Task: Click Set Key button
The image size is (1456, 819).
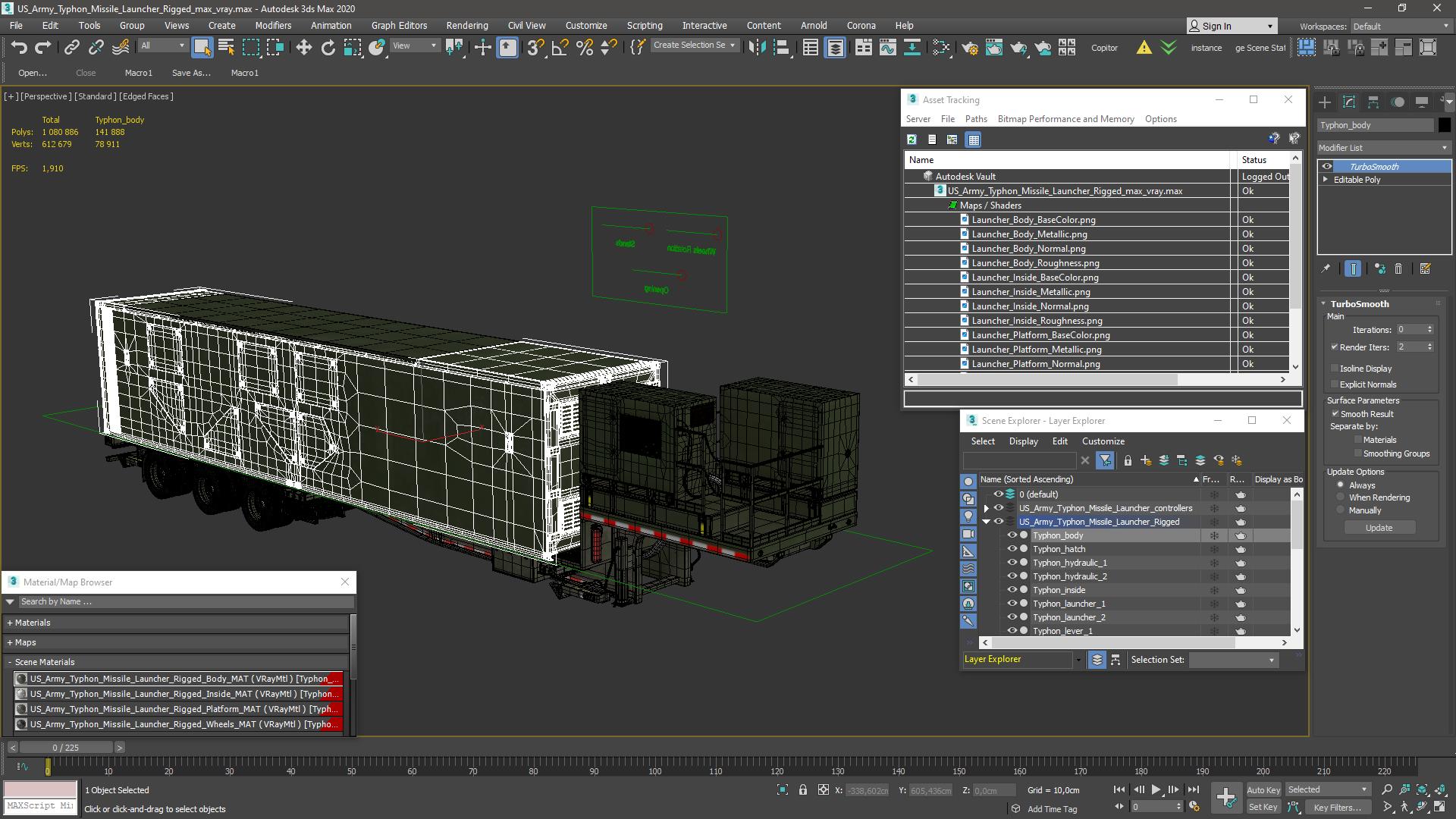Action: click(1263, 808)
